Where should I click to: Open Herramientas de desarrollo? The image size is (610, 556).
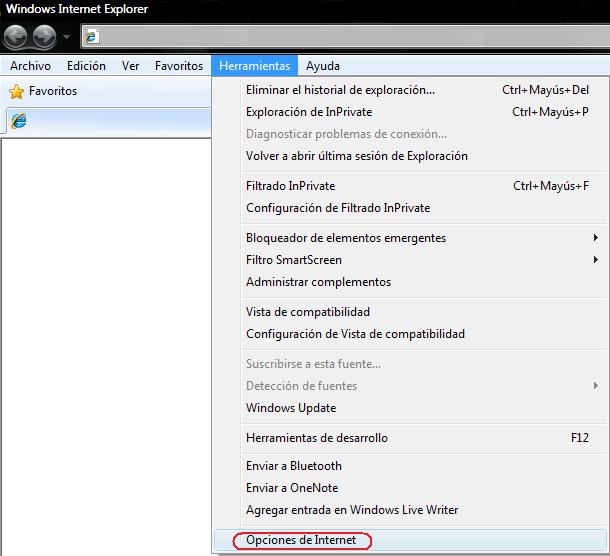tap(412, 438)
